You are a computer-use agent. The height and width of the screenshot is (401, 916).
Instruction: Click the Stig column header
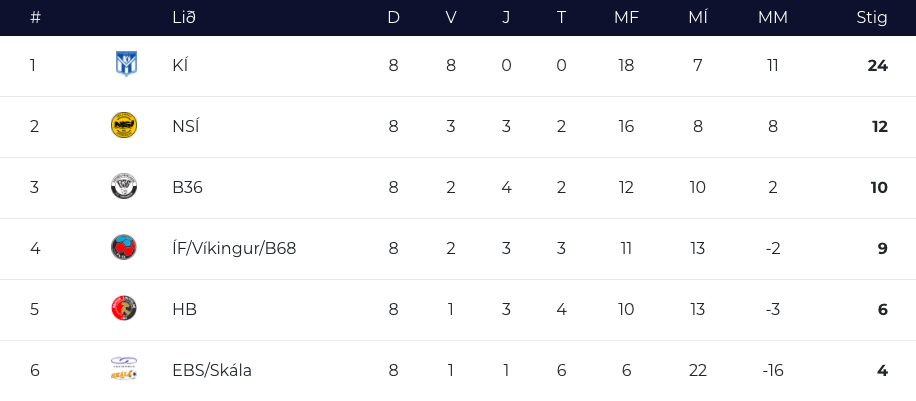coord(872,18)
